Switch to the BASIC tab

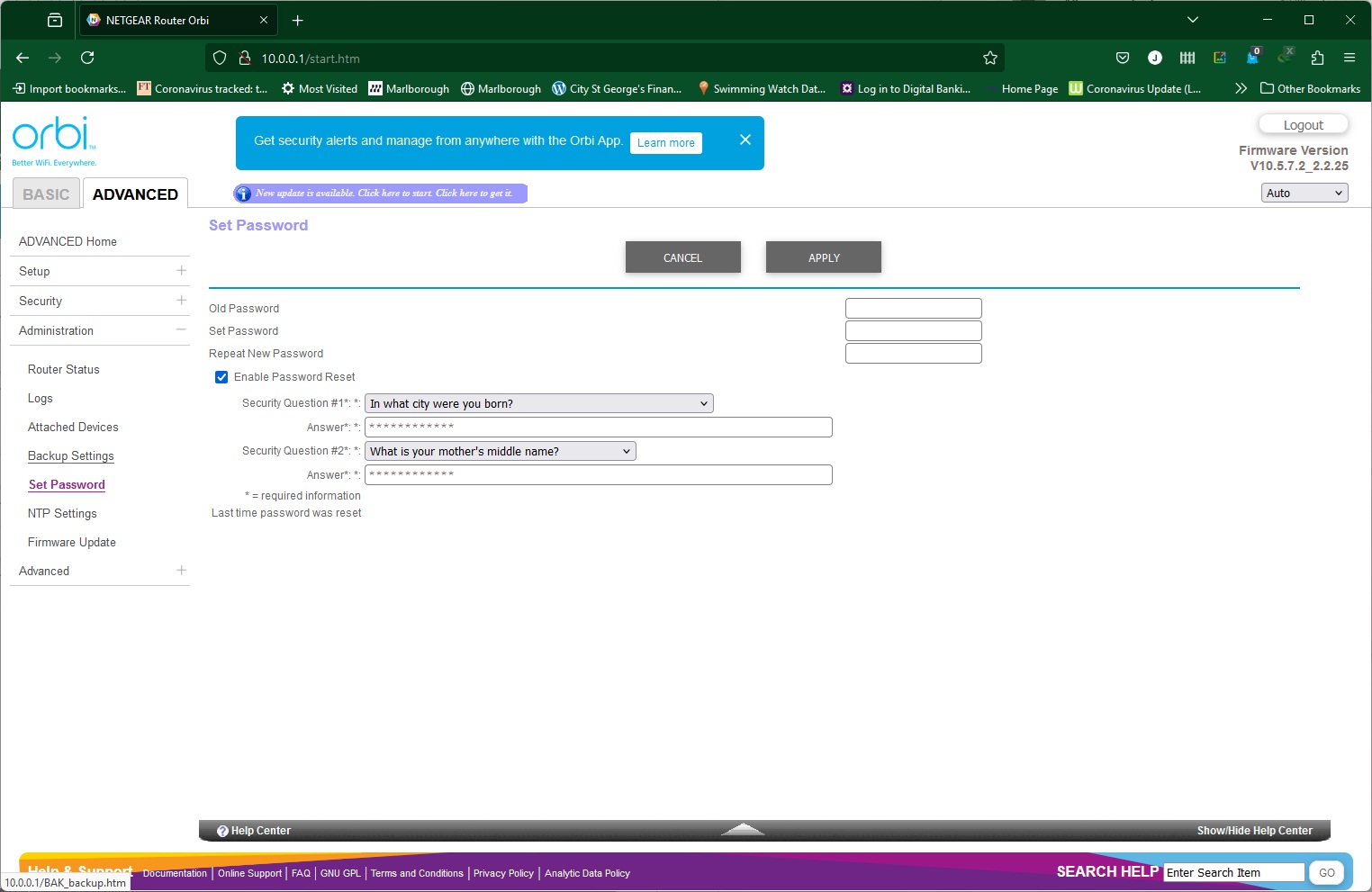(46, 194)
